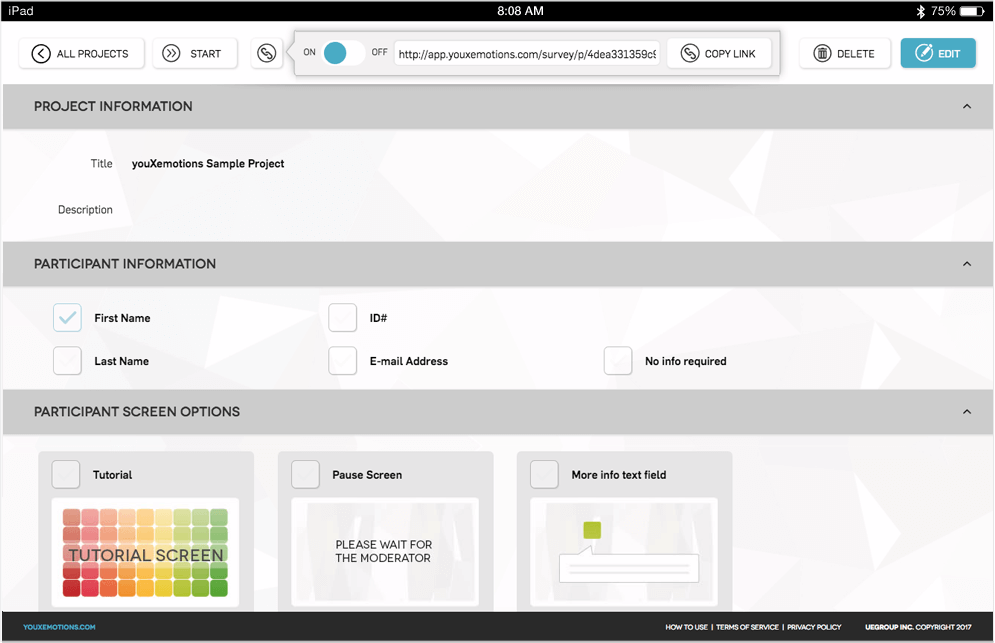995x643 pixels.
Task: Collapse the Participant Screen Options section
Action: coord(966,412)
